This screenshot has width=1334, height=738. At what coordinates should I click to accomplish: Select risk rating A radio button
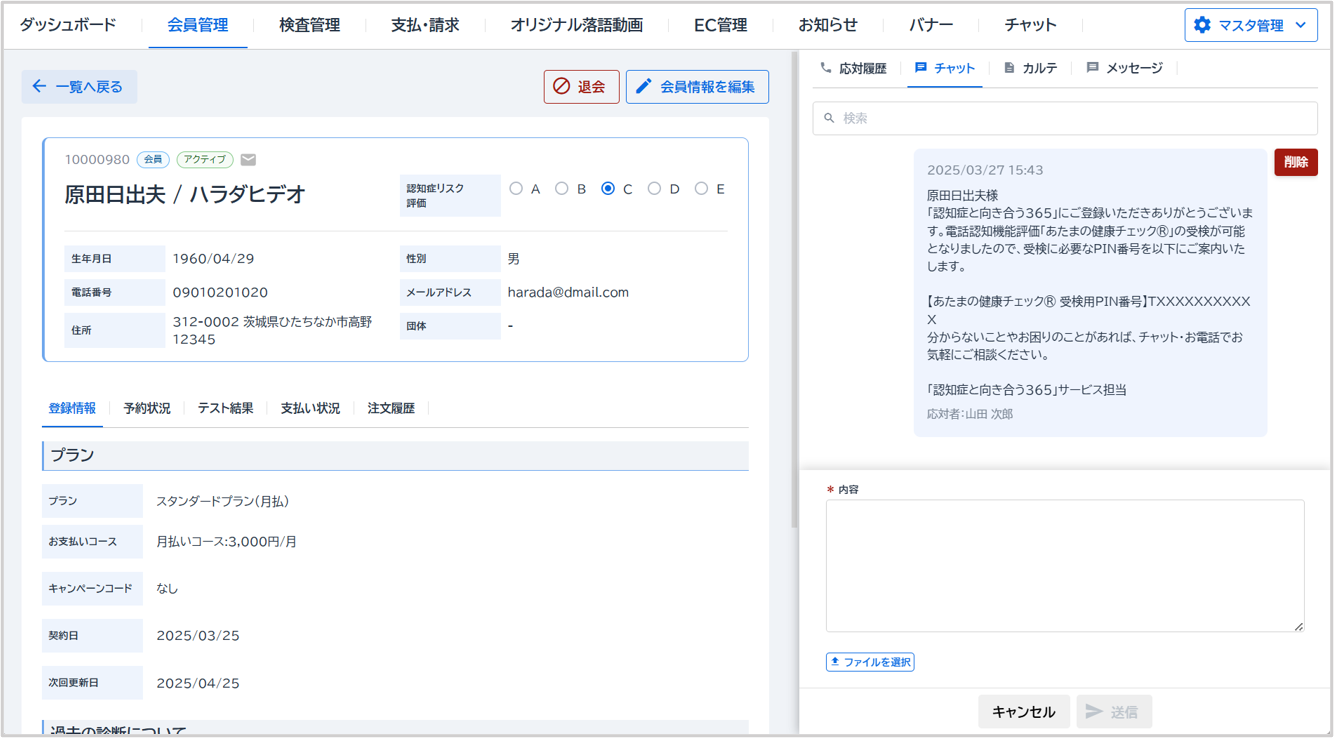(x=516, y=188)
